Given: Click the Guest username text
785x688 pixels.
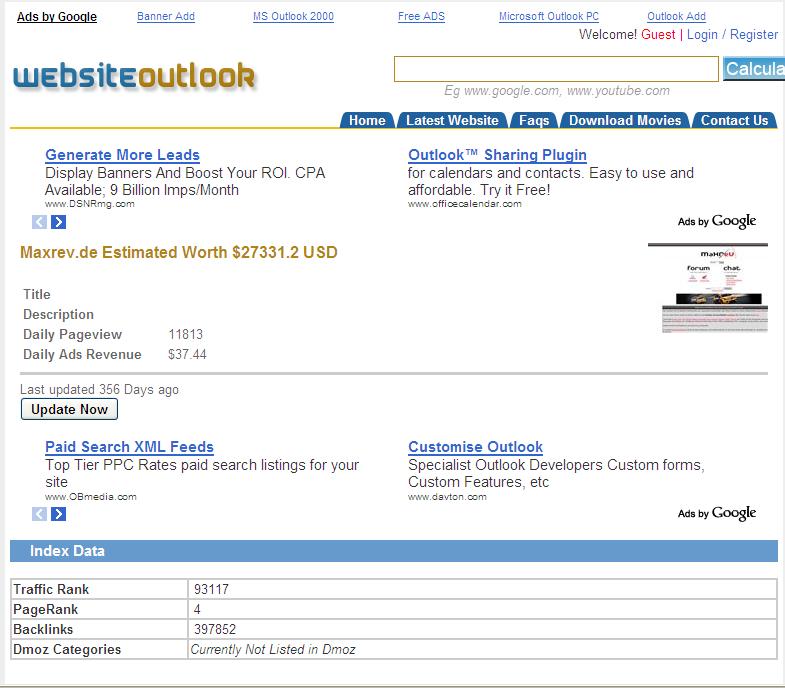Looking at the screenshot, I should tap(658, 35).
